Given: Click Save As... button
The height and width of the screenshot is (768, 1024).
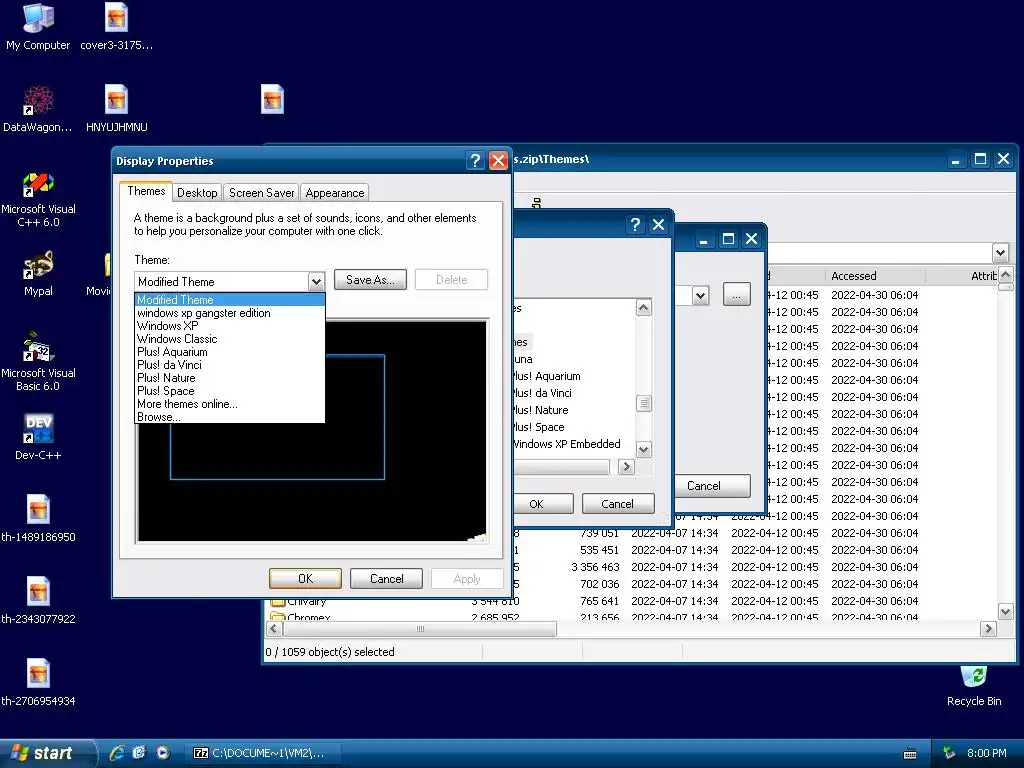Looking at the screenshot, I should tap(370, 280).
